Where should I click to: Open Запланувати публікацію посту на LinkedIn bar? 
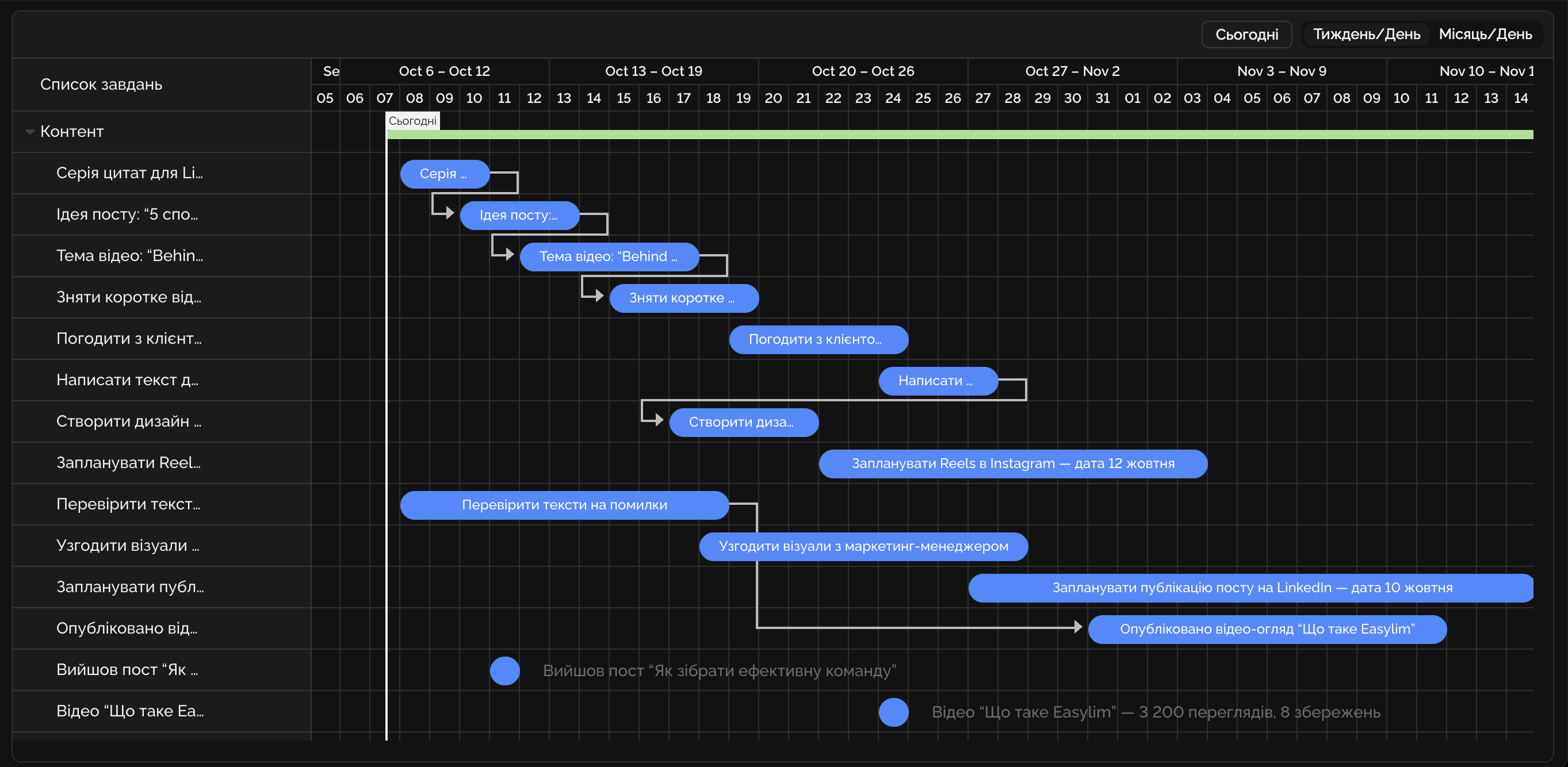coord(1251,588)
